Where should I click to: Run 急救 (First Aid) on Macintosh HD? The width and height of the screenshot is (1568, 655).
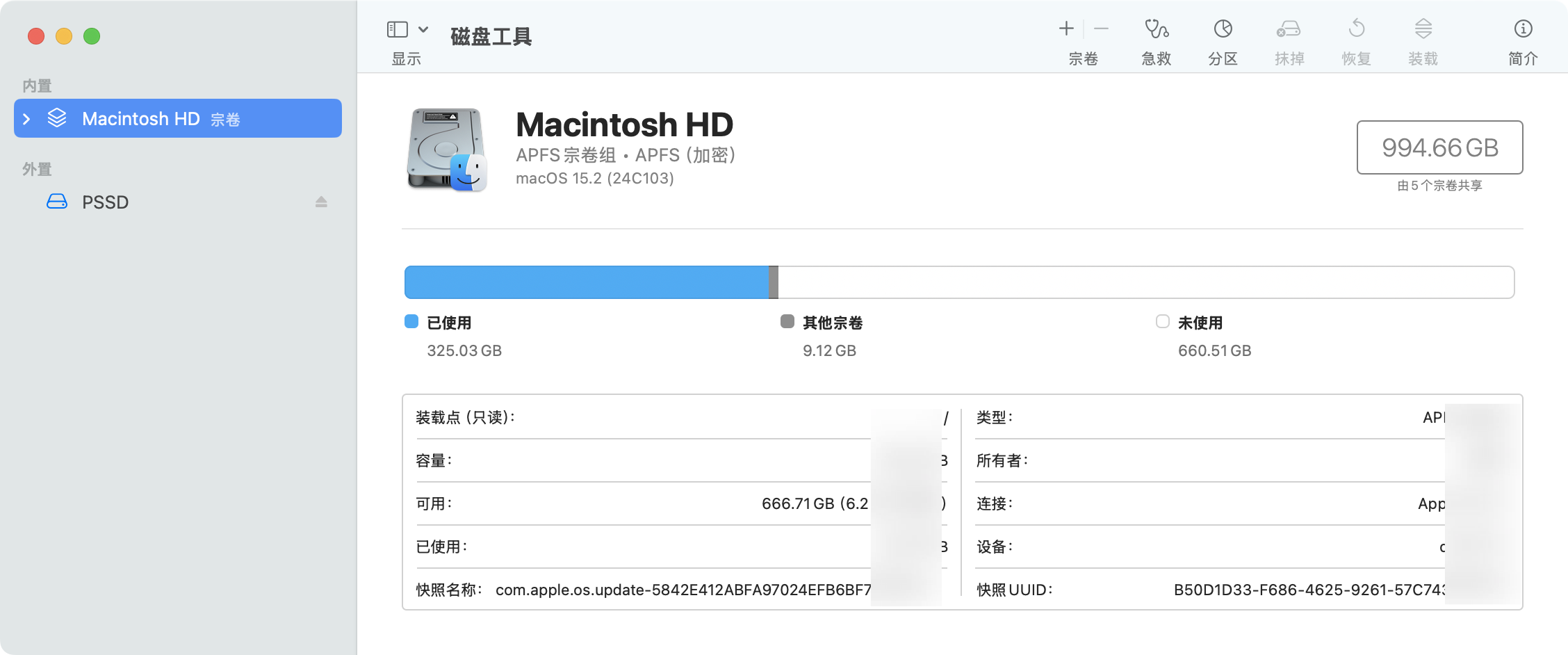point(1155,38)
